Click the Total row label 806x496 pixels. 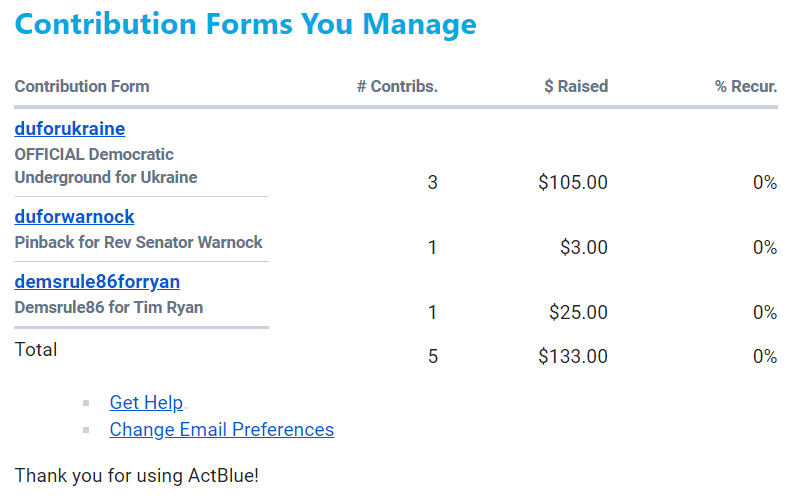coord(36,349)
